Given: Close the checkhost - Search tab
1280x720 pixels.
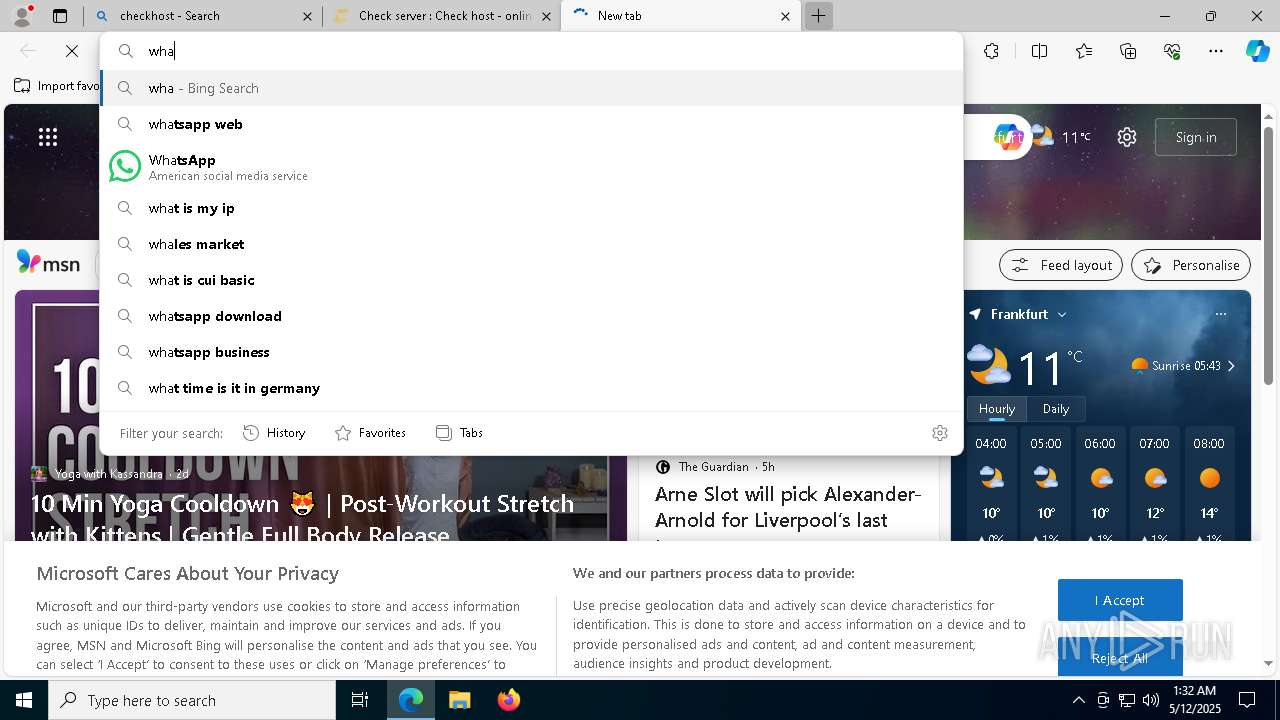Looking at the screenshot, I should [307, 16].
